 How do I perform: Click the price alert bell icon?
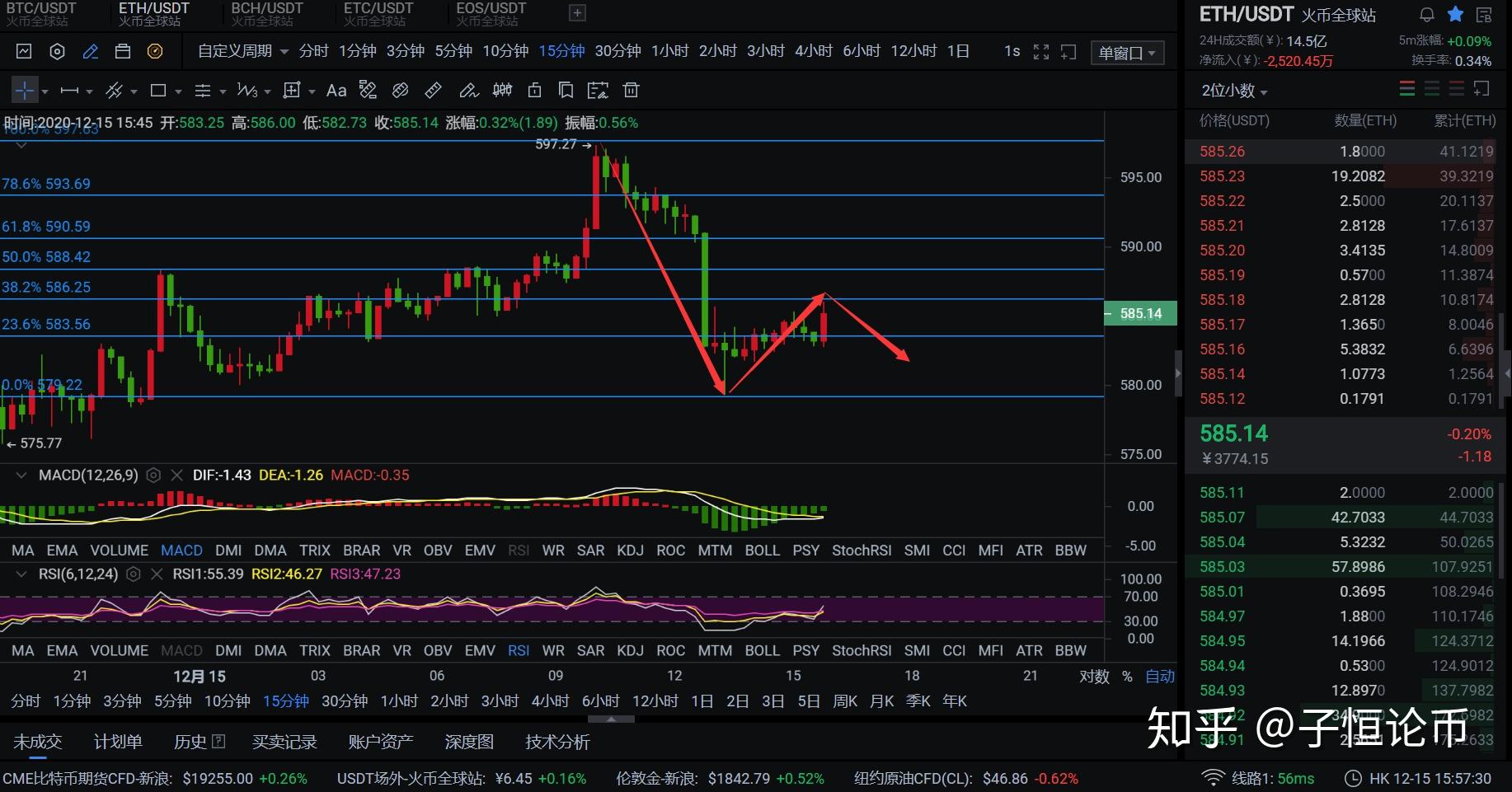tap(1427, 14)
